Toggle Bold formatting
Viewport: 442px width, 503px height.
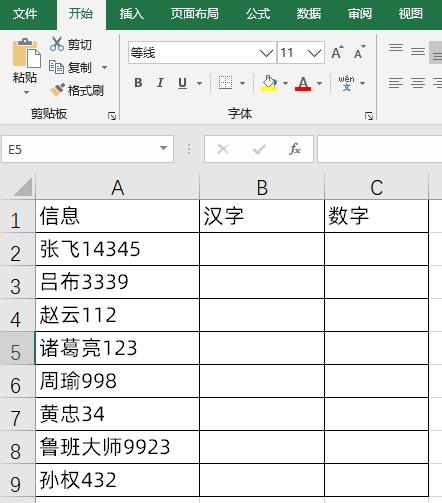click(138, 83)
